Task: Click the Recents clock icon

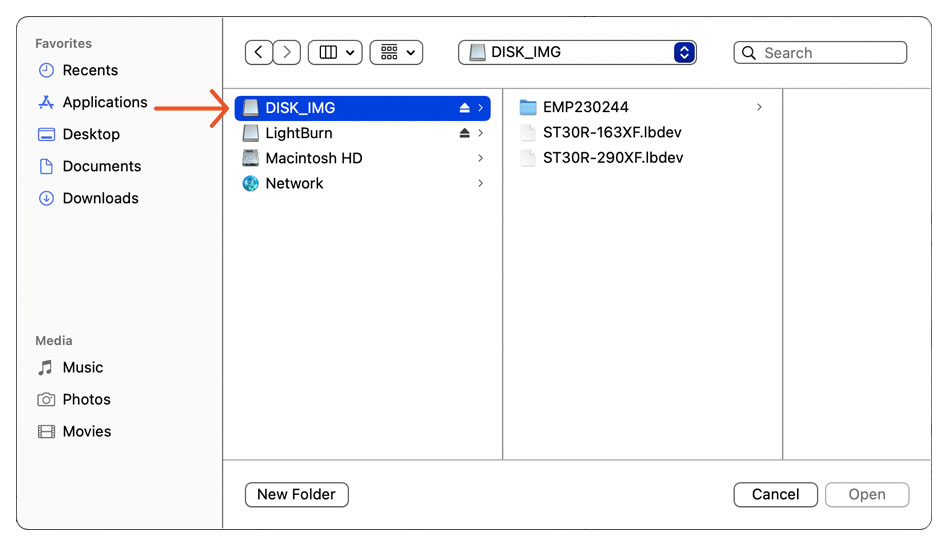Action: tap(46, 70)
